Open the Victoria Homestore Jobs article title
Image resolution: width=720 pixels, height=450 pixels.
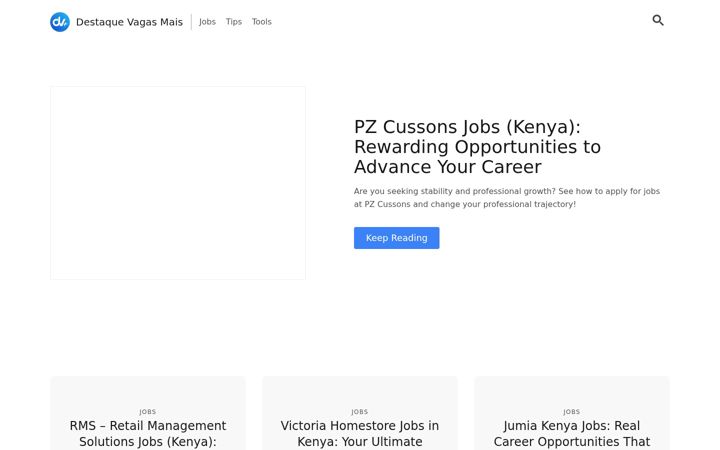pos(360,434)
